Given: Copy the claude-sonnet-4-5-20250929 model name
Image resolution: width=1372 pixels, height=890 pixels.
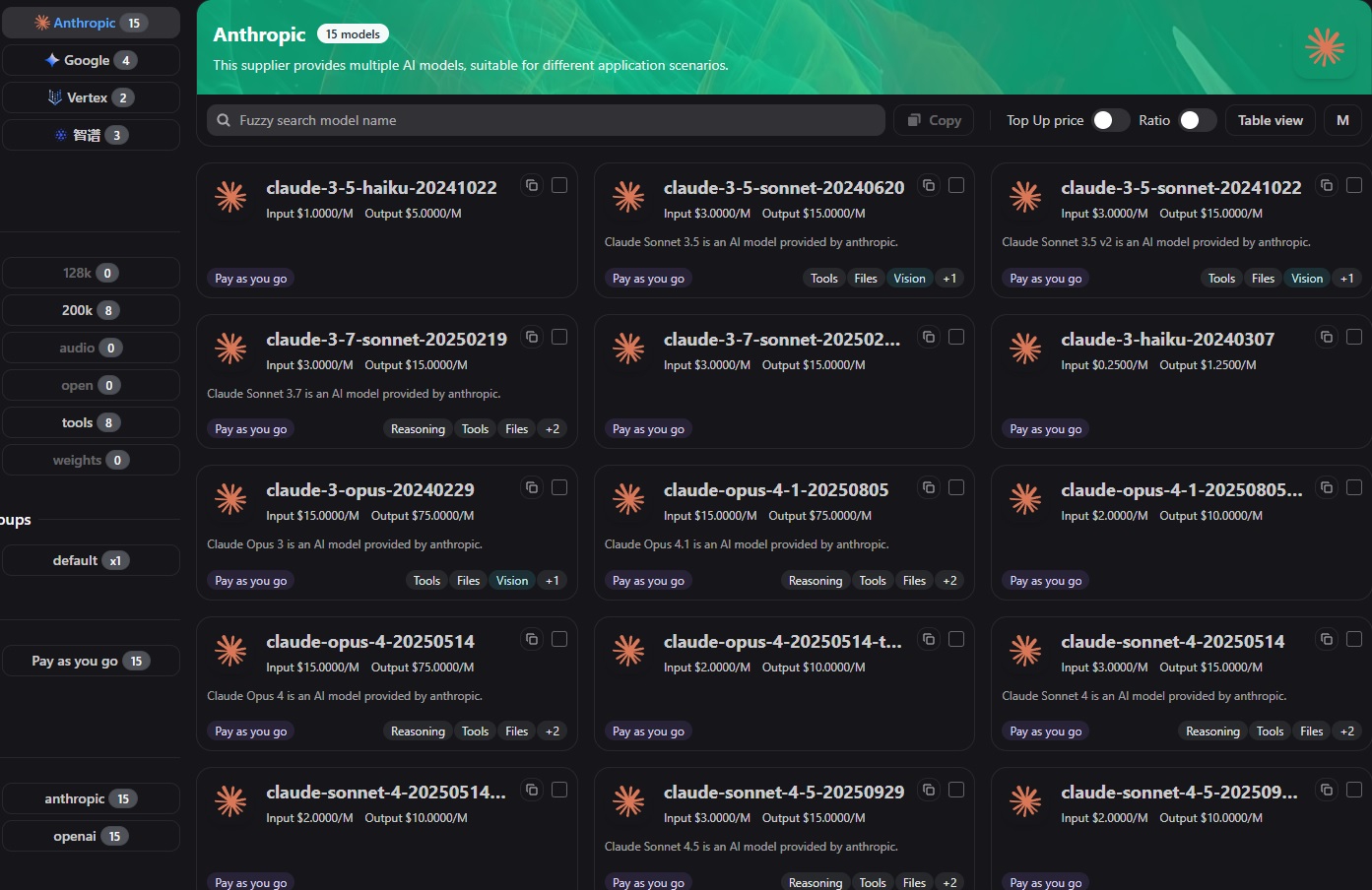Looking at the screenshot, I should pyautogui.click(x=929, y=790).
